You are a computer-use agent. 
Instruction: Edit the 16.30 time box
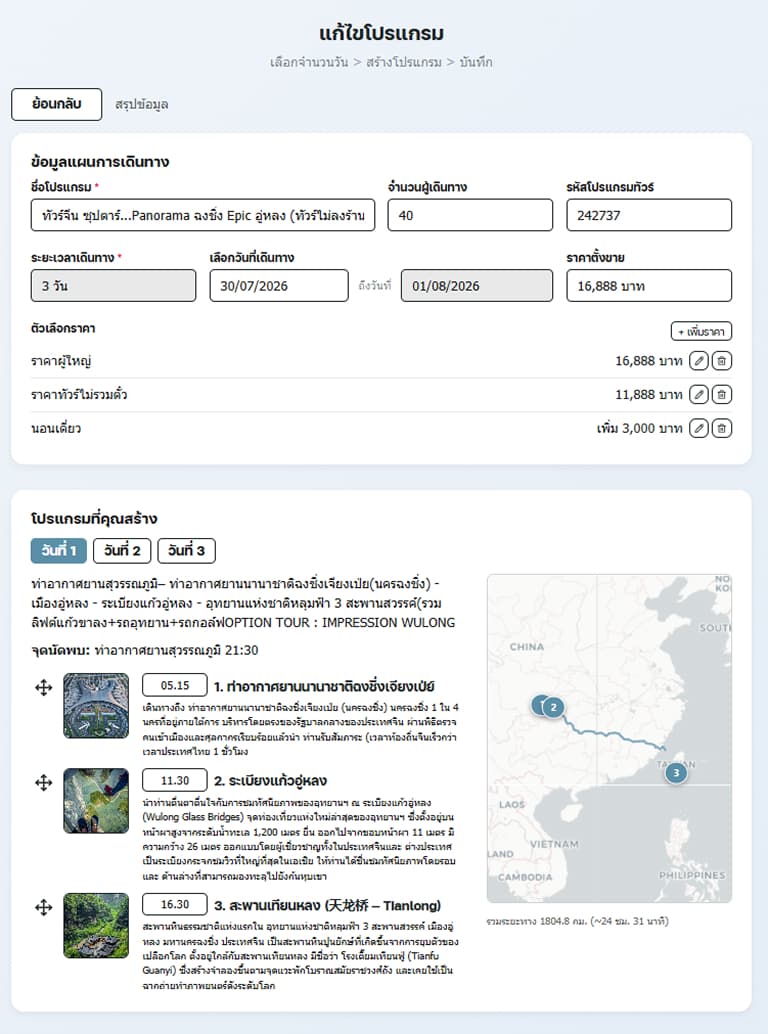pos(175,904)
